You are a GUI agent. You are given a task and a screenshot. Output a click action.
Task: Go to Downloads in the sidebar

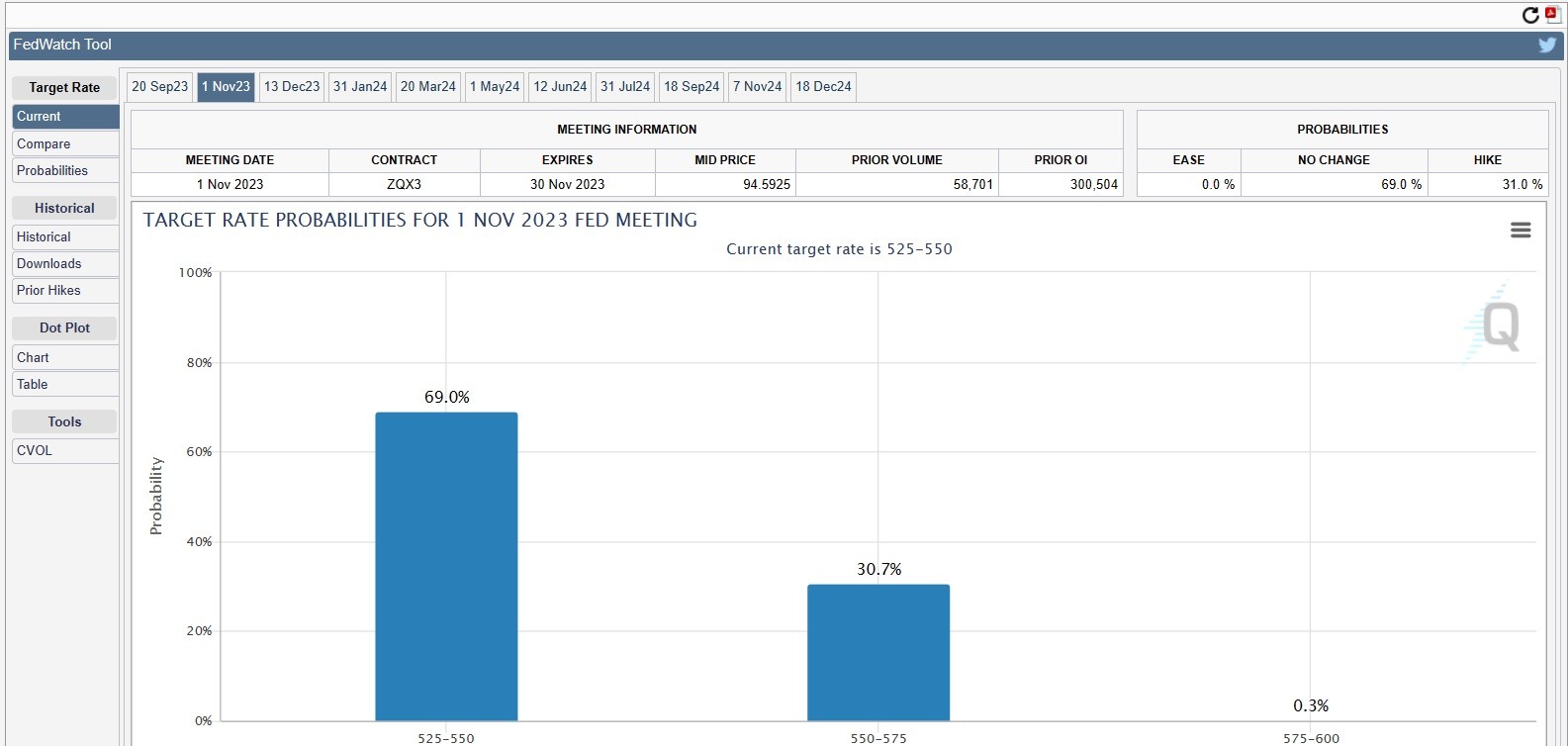(65, 263)
